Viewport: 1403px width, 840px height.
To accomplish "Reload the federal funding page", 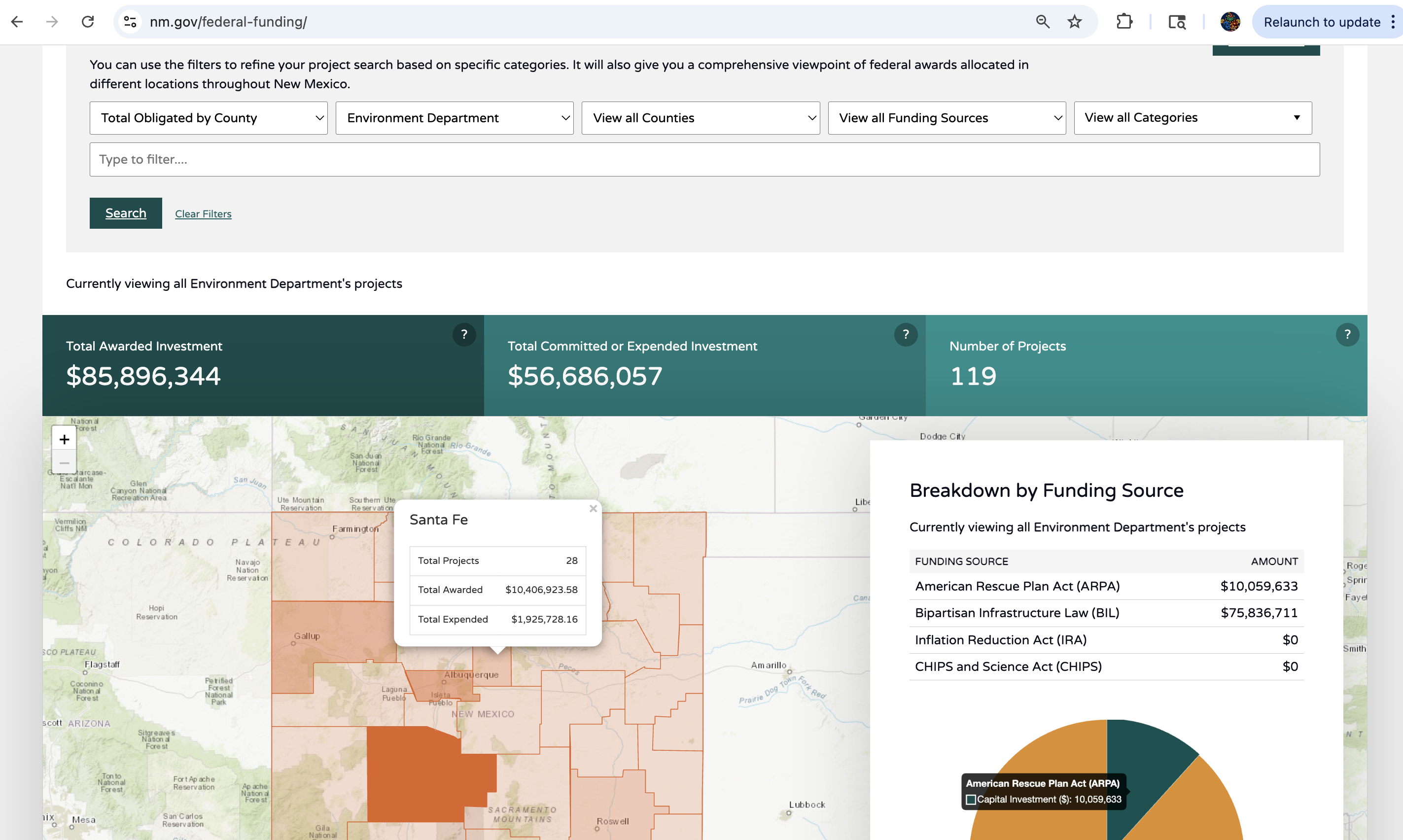I will click(88, 22).
